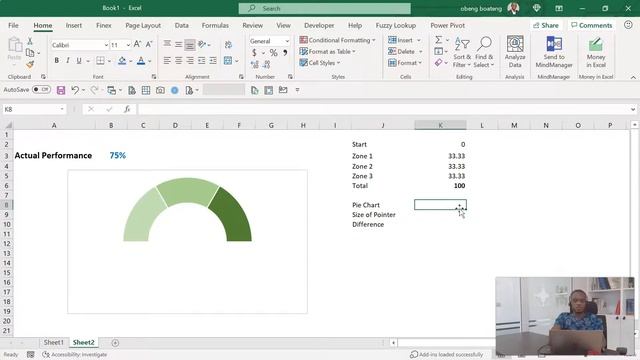Open Analyze Data tool
This screenshot has width=640, height=360.
(515, 51)
